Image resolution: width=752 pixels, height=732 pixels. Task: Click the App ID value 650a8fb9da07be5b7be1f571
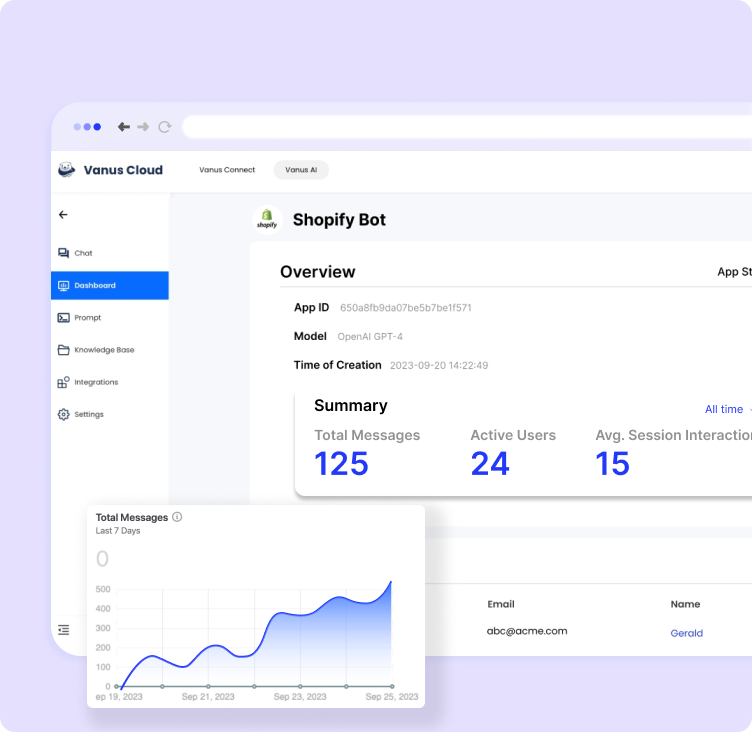(x=406, y=307)
